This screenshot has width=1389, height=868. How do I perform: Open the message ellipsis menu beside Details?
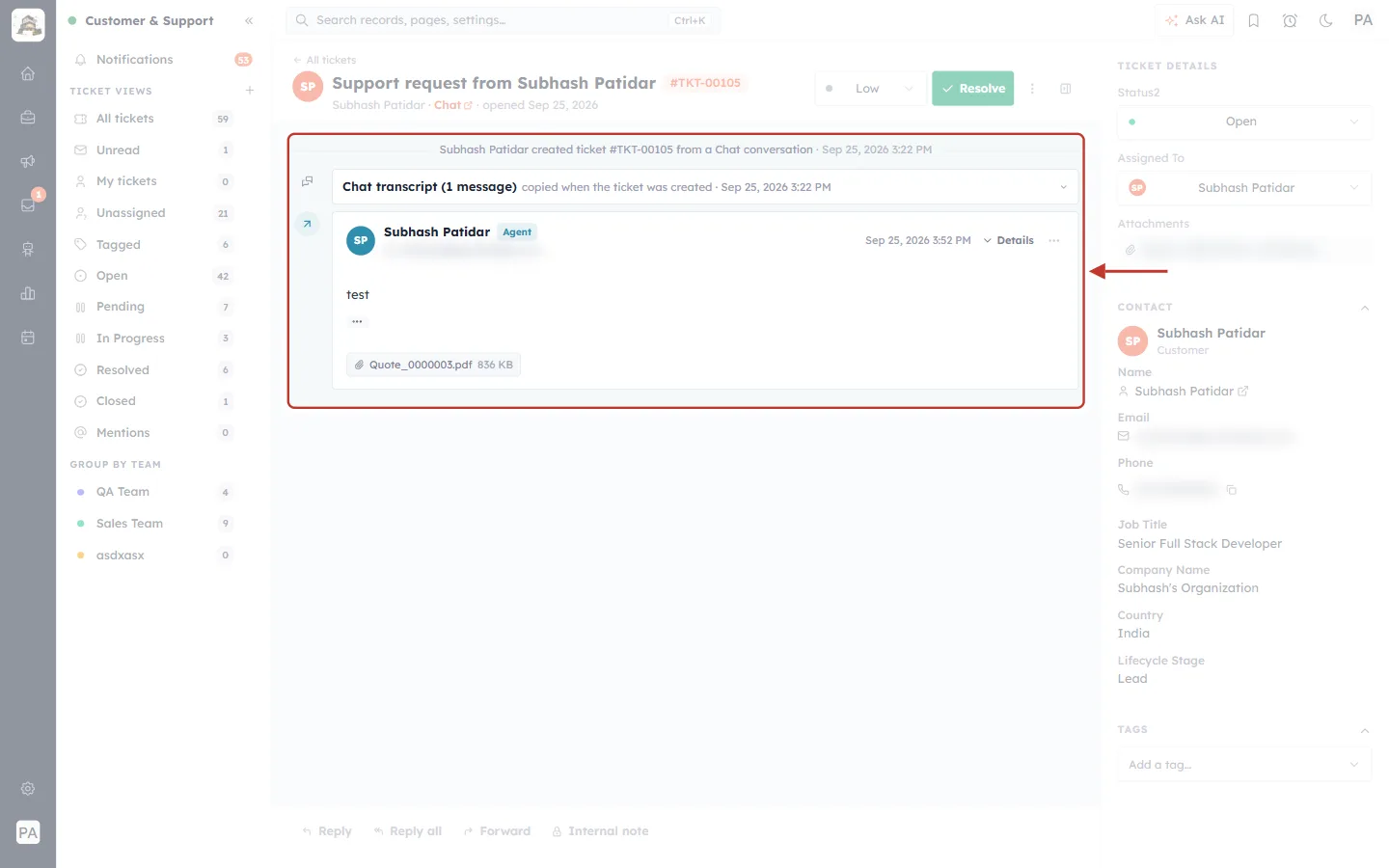tap(1054, 240)
